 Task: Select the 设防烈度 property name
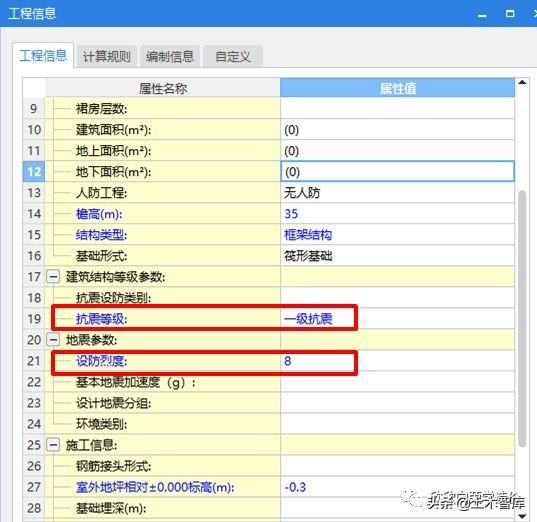(x=101, y=361)
